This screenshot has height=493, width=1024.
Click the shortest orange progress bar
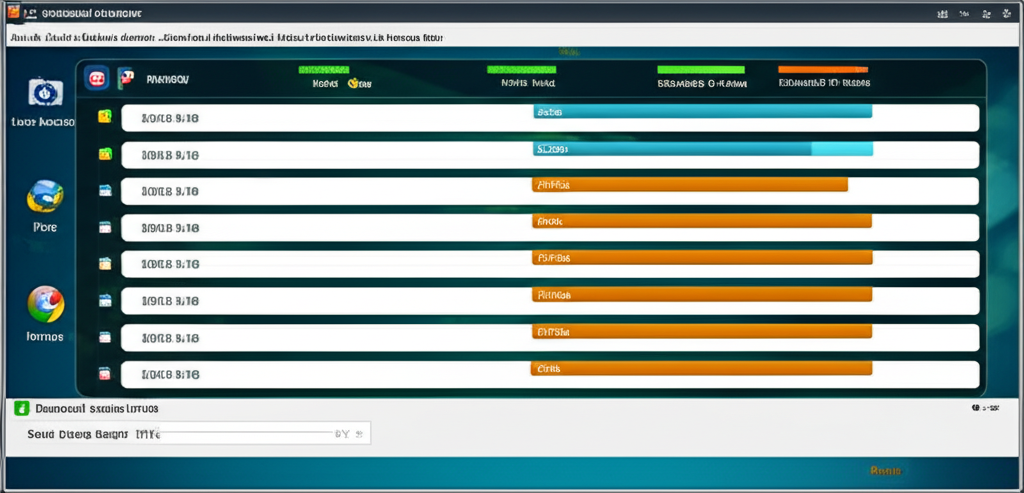click(690, 185)
